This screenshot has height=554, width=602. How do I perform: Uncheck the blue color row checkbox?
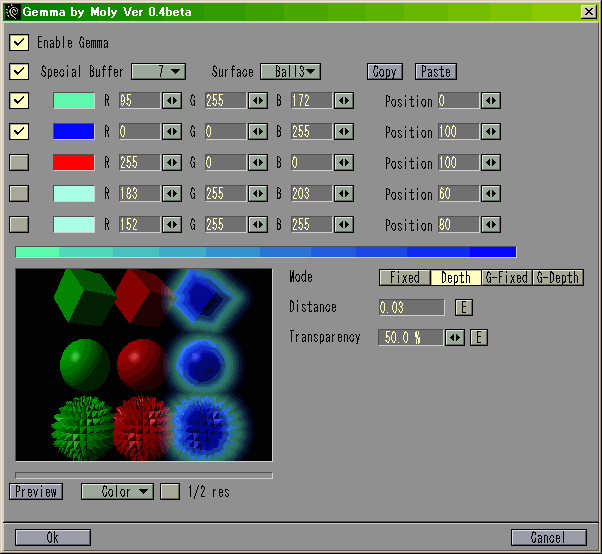[x=19, y=132]
